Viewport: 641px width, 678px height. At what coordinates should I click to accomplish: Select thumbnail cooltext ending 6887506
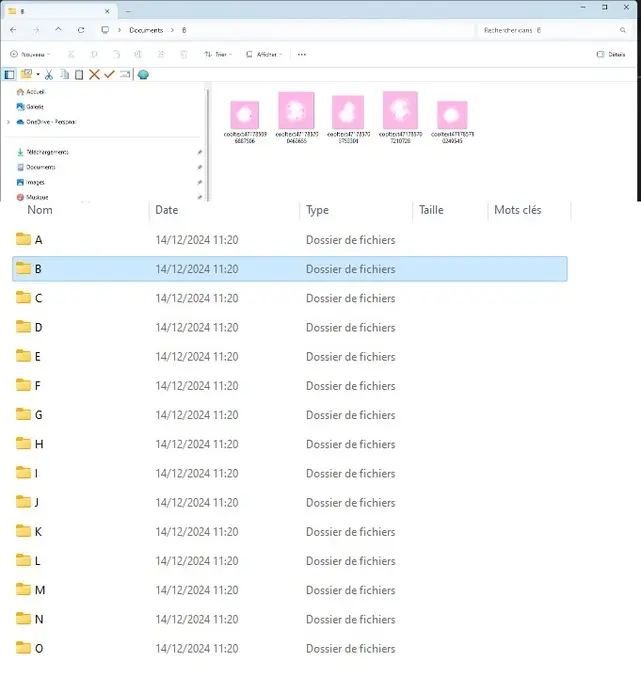pyautogui.click(x=245, y=120)
